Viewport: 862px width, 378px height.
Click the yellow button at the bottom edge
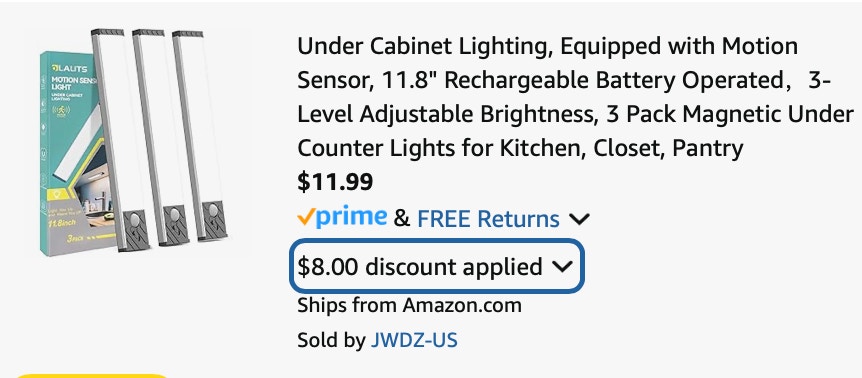[91, 375]
